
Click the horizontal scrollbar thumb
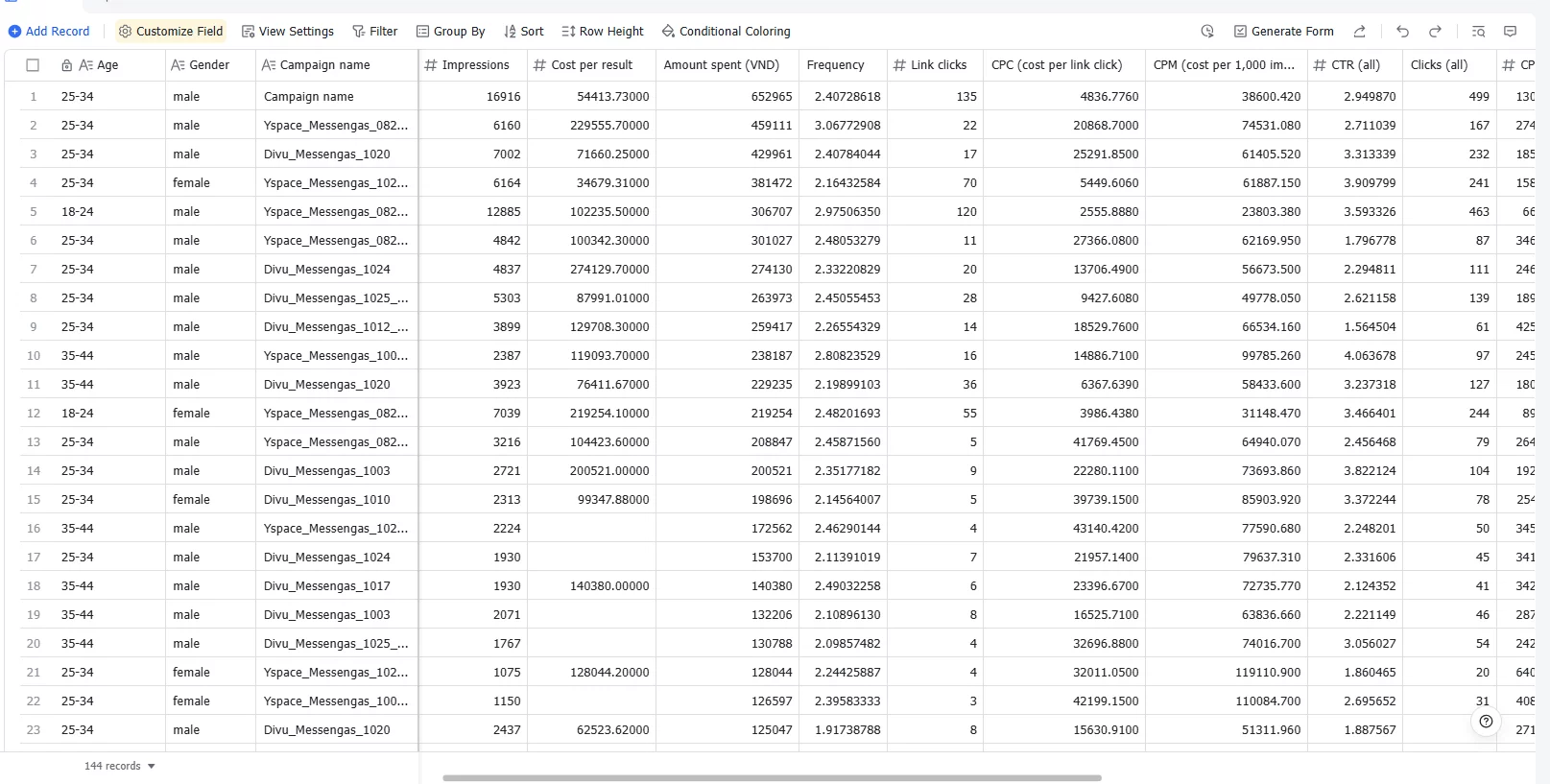[x=772, y=777]
